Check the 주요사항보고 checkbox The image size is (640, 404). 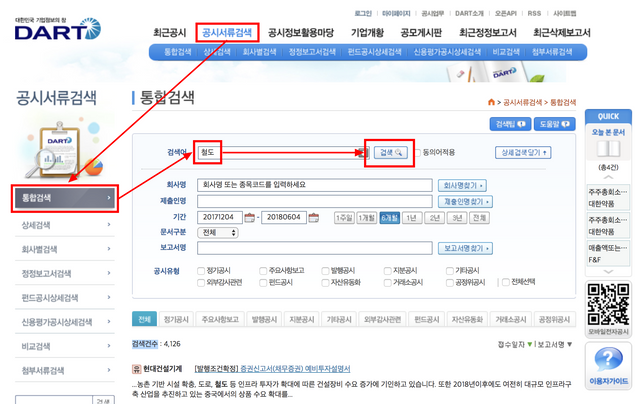pyautogui.click(x=263, y=271)
